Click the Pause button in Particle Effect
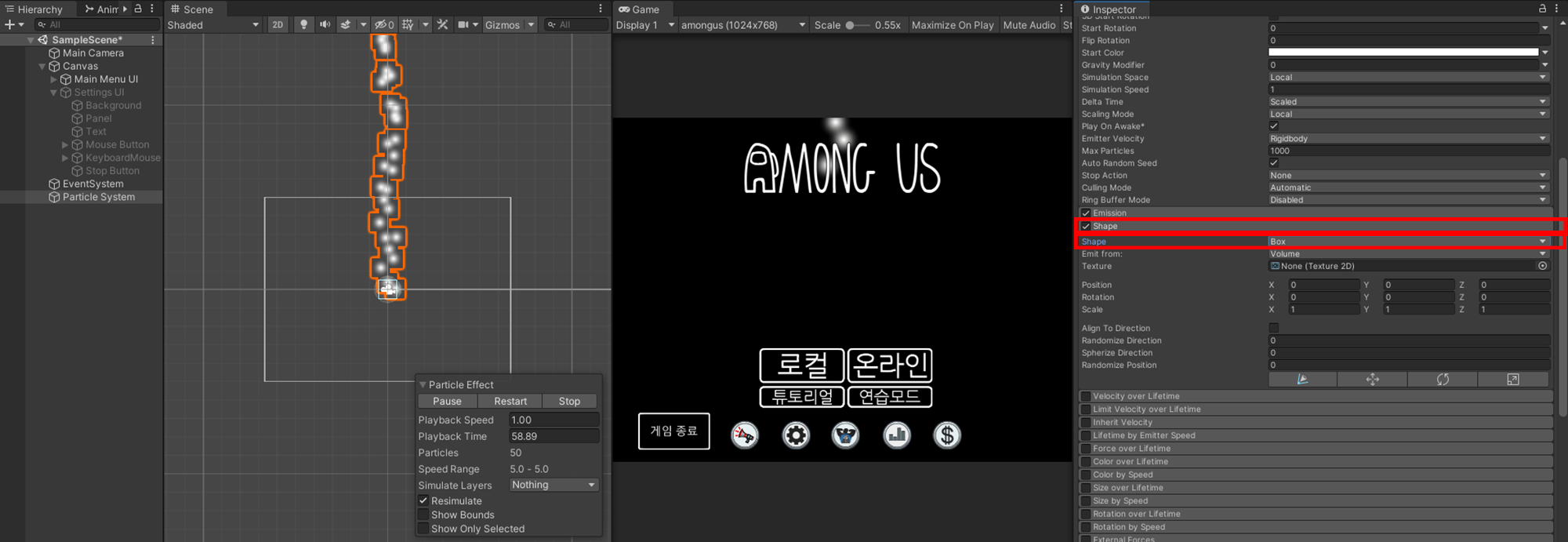 click(447, 401)
